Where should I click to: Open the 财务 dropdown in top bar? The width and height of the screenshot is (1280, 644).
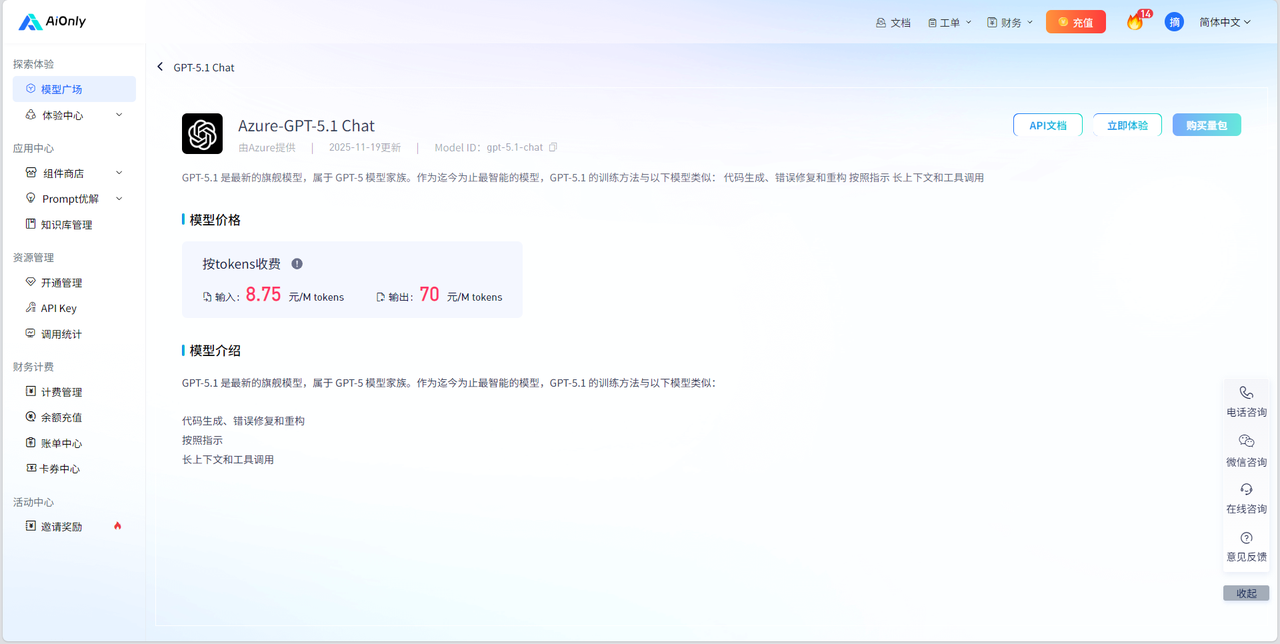[1009, 22]
